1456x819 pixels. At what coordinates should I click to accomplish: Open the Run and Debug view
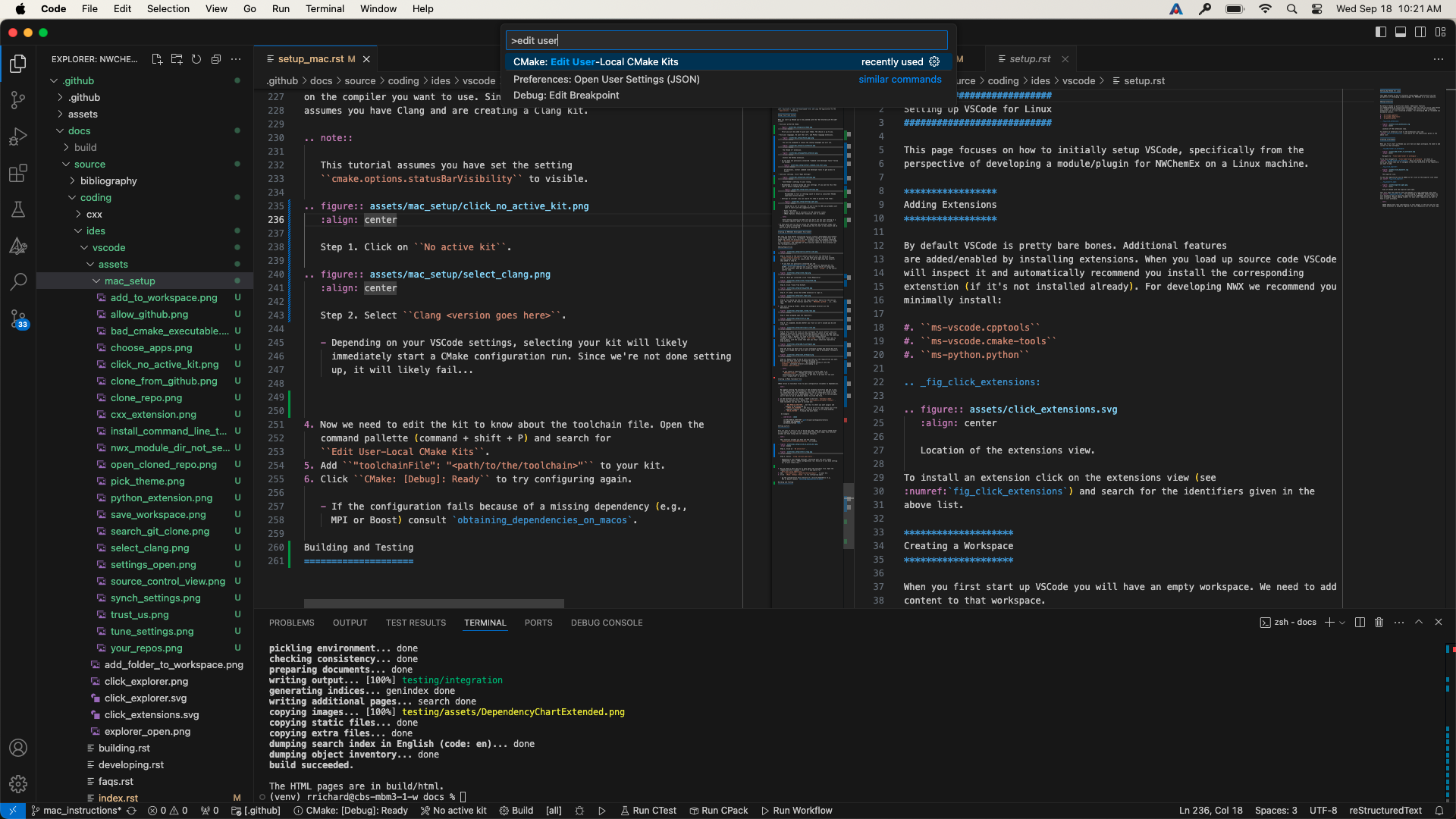[x=18, y=136]
